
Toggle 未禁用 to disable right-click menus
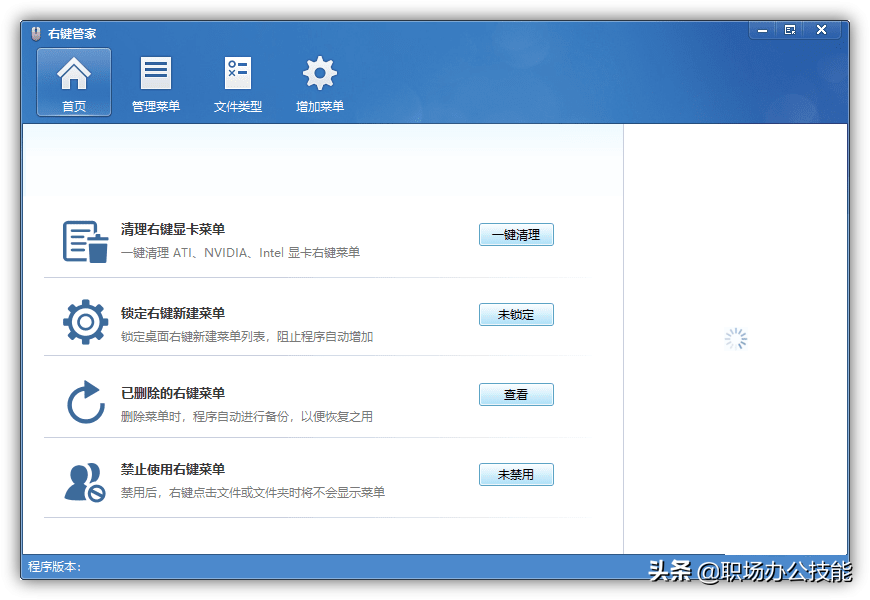point(516,474)
